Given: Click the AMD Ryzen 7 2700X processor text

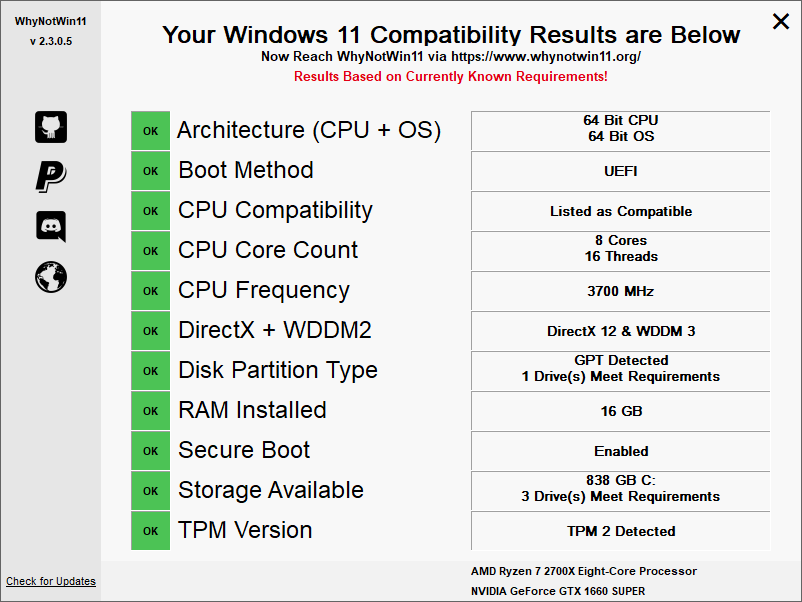Looking at the screenshot, I should pyautogui.click(x=584, y=571).
